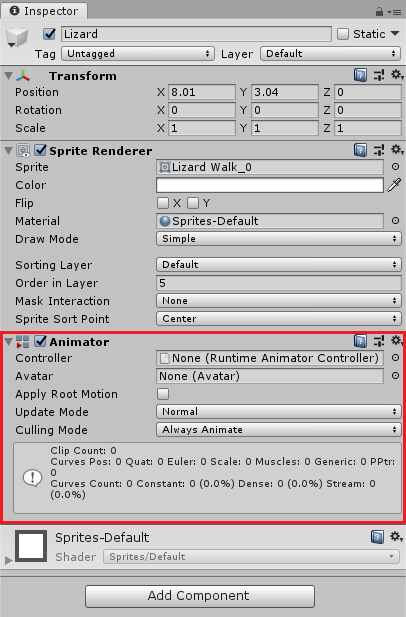Enable Flip X checkbox
This screenshot has width=406, height=617.
[x=163, y=203]
